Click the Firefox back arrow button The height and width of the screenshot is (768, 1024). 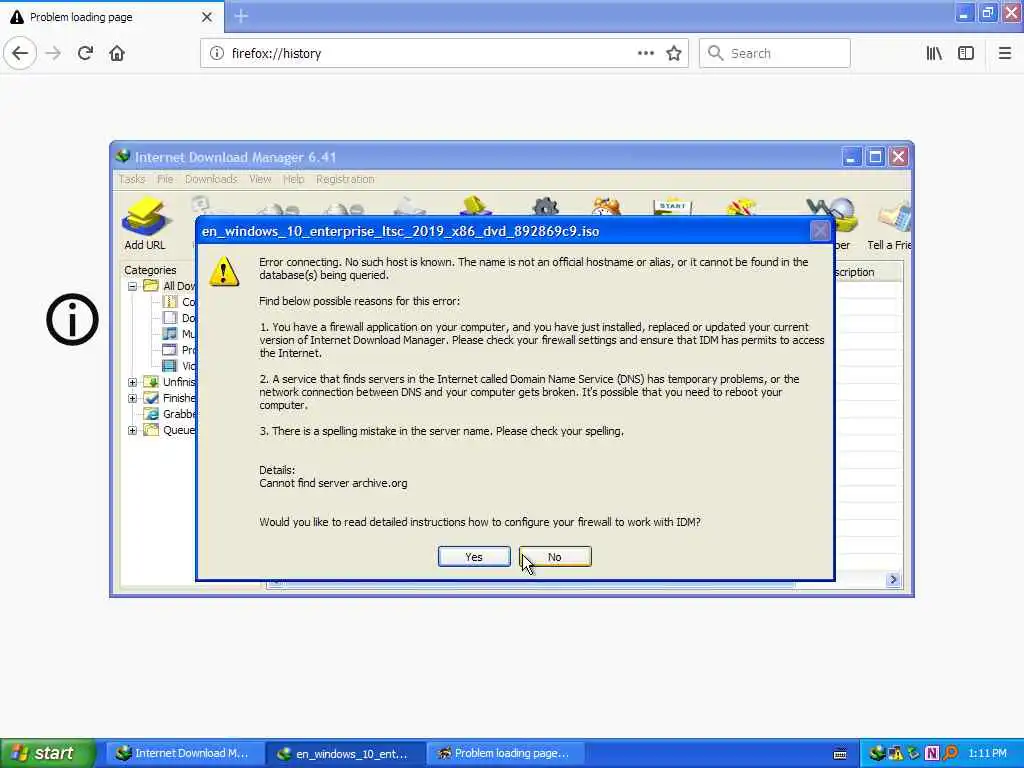point(20,53)
